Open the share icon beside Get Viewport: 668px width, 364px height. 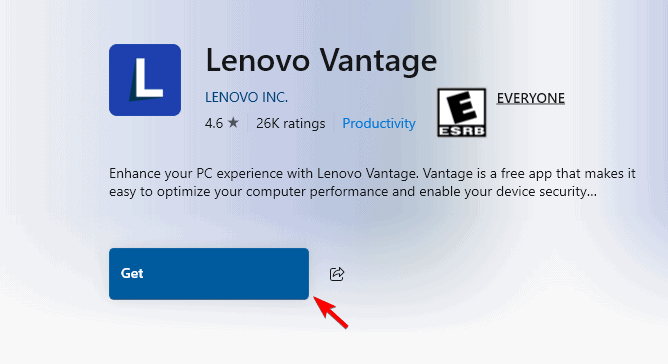coord(337,274)
